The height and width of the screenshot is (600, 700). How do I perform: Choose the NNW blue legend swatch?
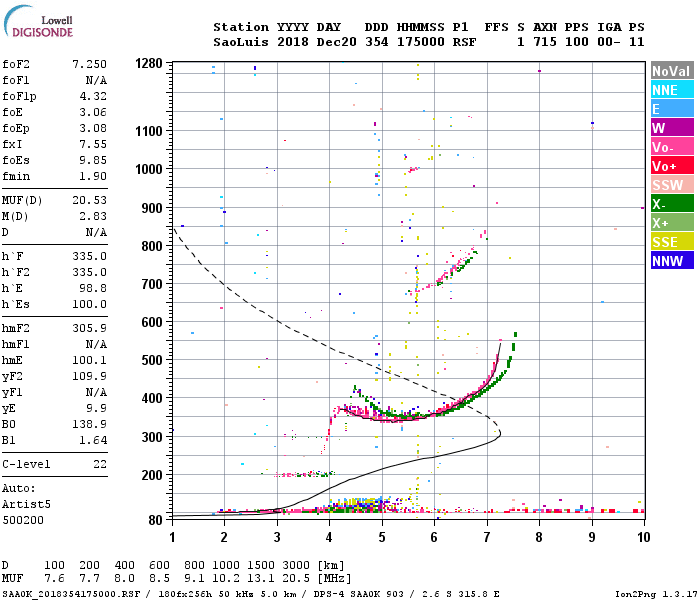pos(672,261)
